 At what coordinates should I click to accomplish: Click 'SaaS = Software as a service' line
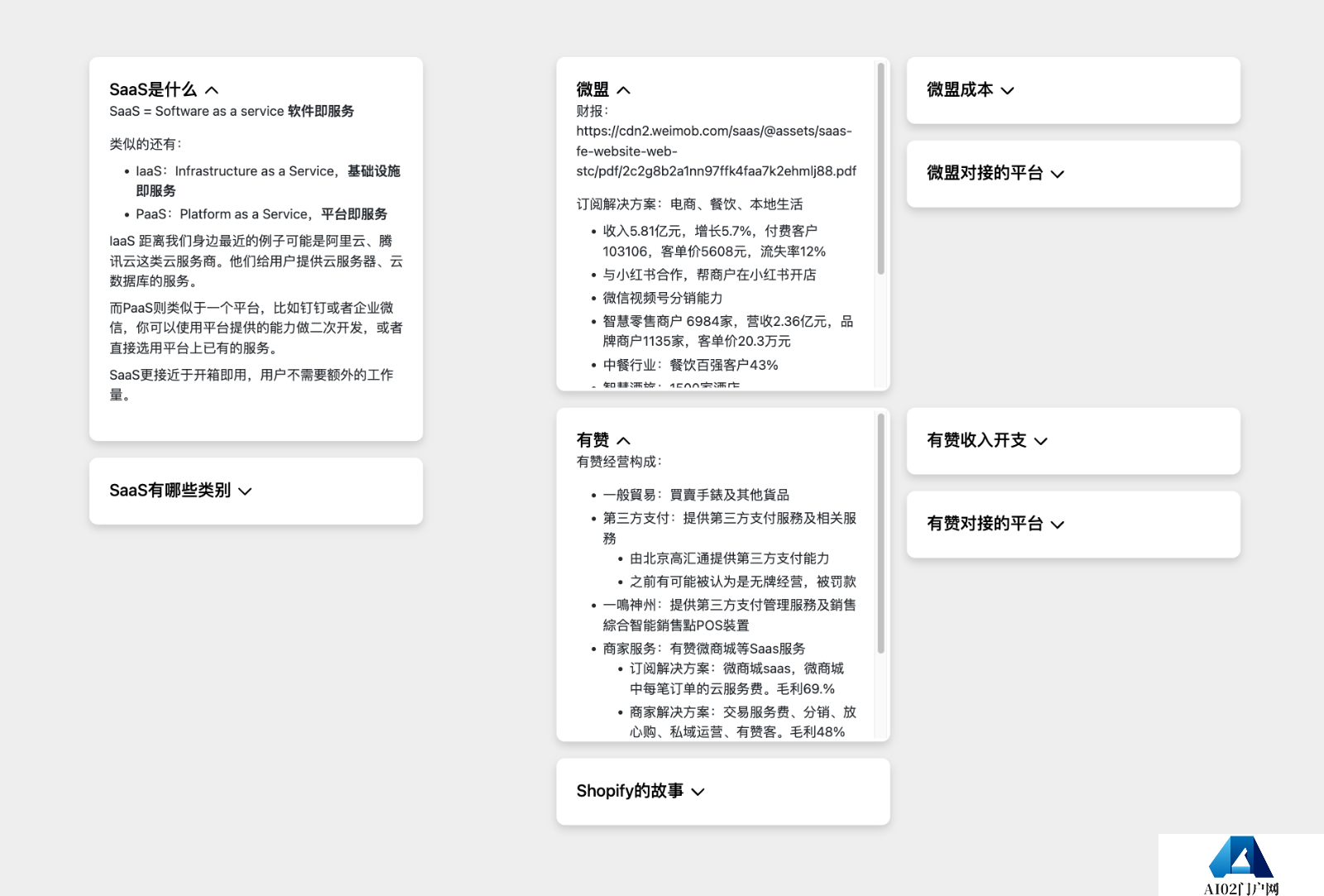point(232,112)
